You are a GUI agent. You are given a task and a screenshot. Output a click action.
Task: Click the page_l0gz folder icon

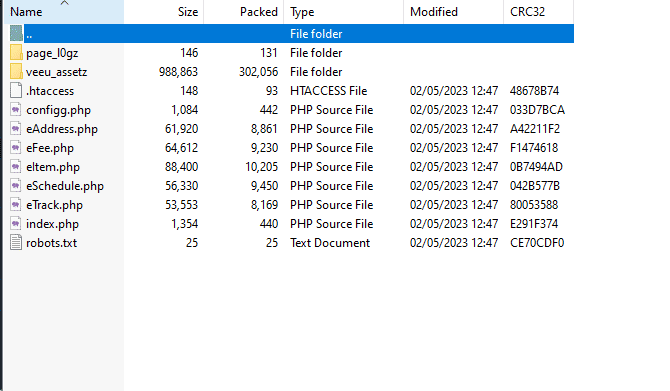click(16, 53)
